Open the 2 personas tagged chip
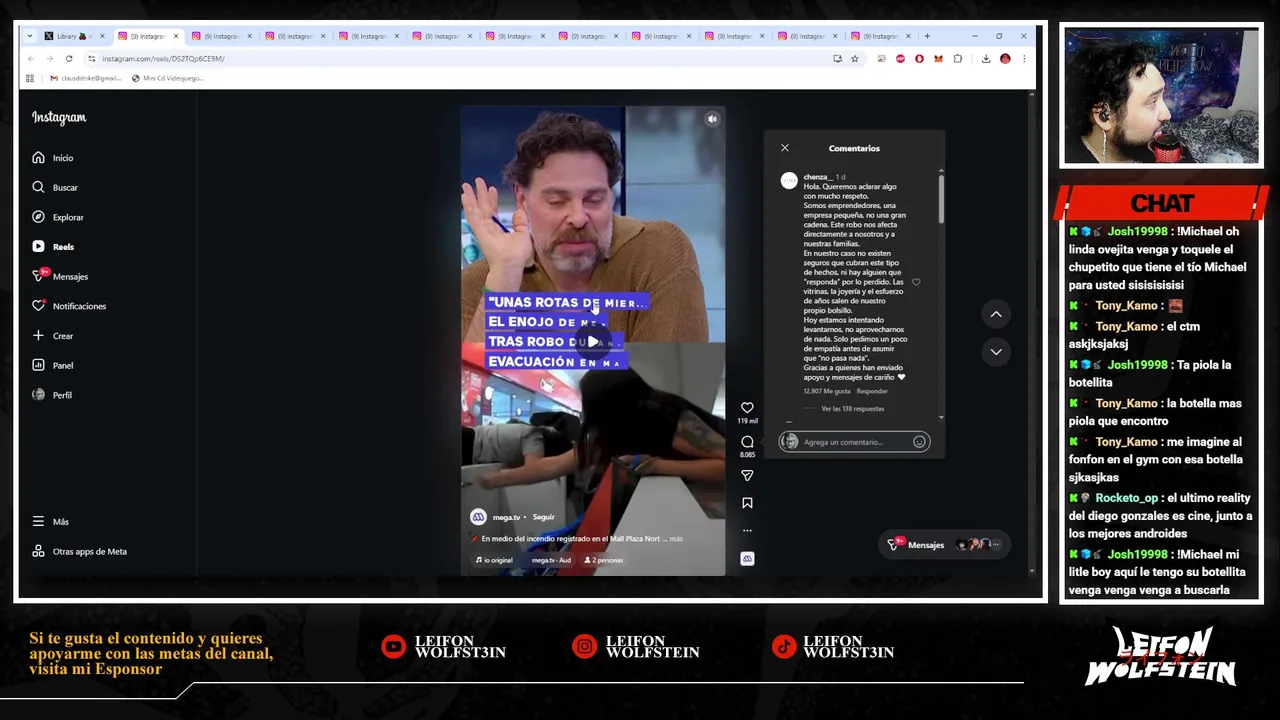Image resolution: width=1280 pixels, height=720 pixels. [x=603, y=560]
